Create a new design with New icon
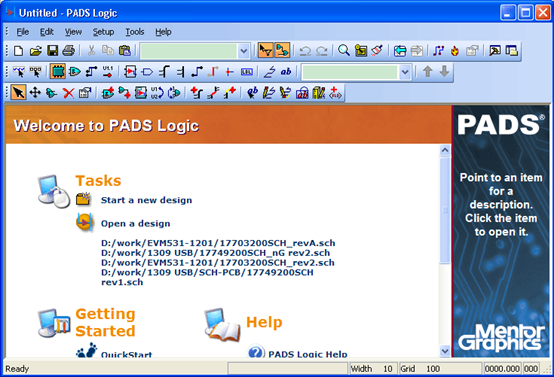554x377 pixels. 18,51
